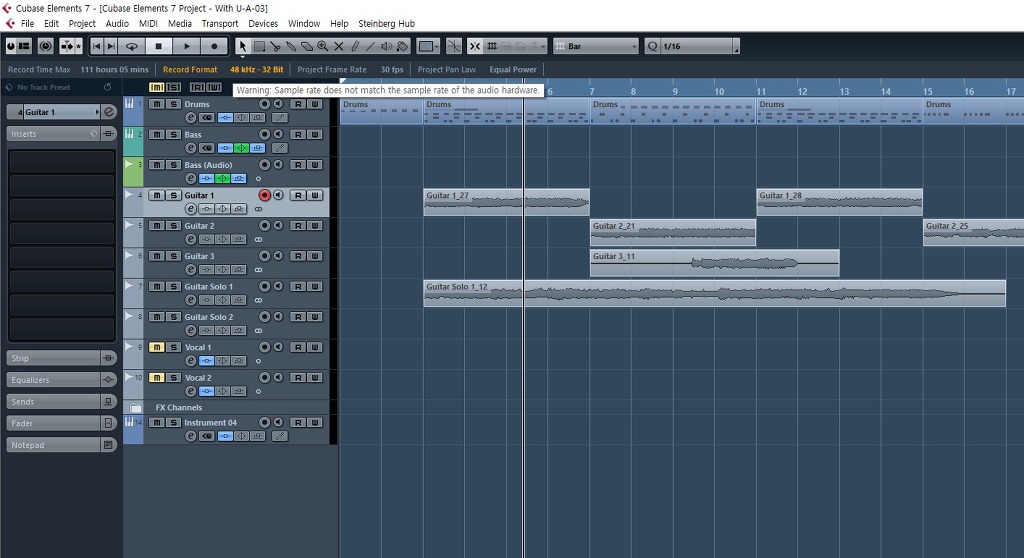Select the Draw pencil tool
The image size is (1024, 558).
[355, 46]
